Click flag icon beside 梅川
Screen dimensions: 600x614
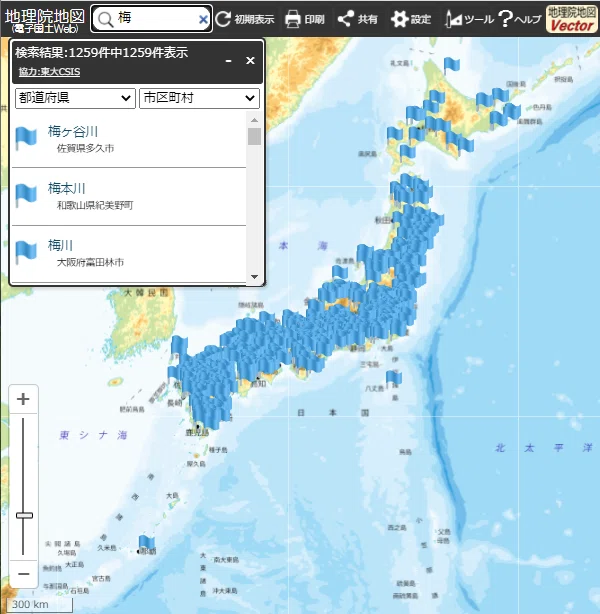point(26,252)
